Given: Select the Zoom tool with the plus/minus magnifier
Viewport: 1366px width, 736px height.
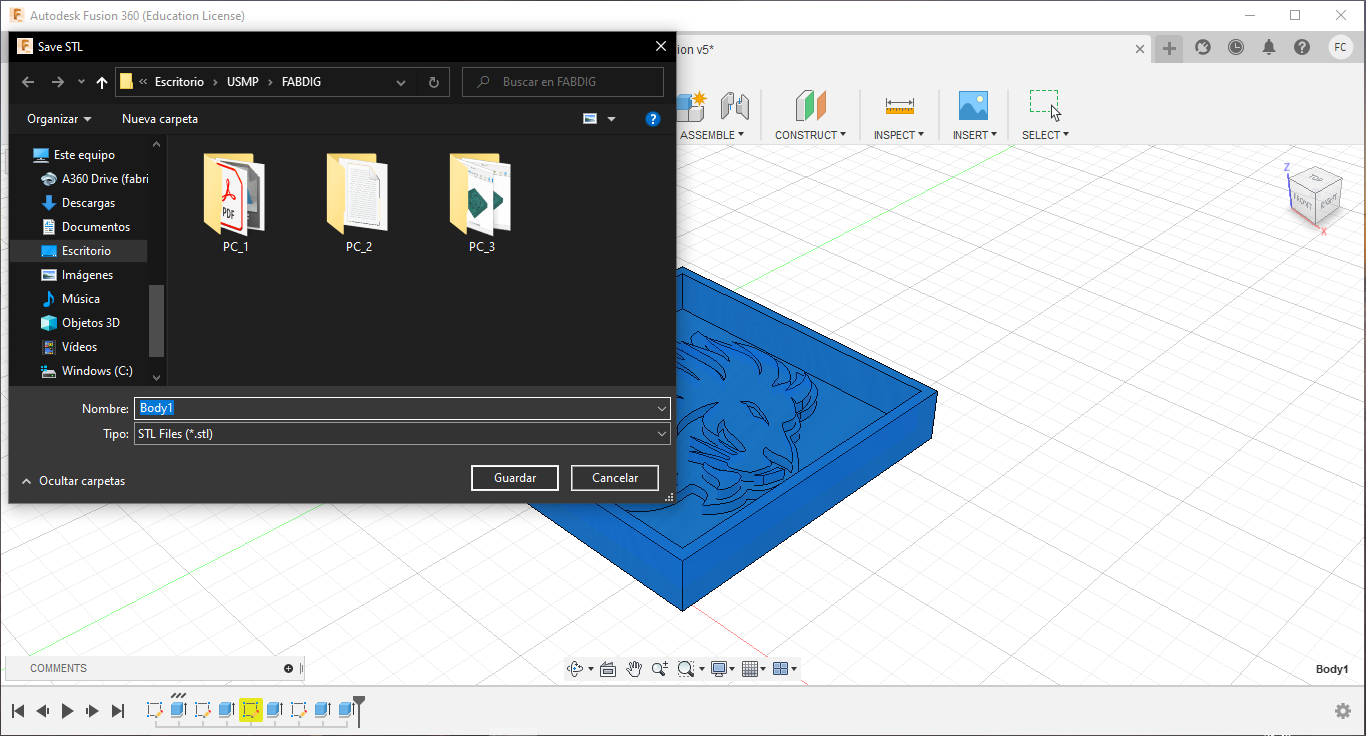Looking at the screenshot, I should (660, 669).
